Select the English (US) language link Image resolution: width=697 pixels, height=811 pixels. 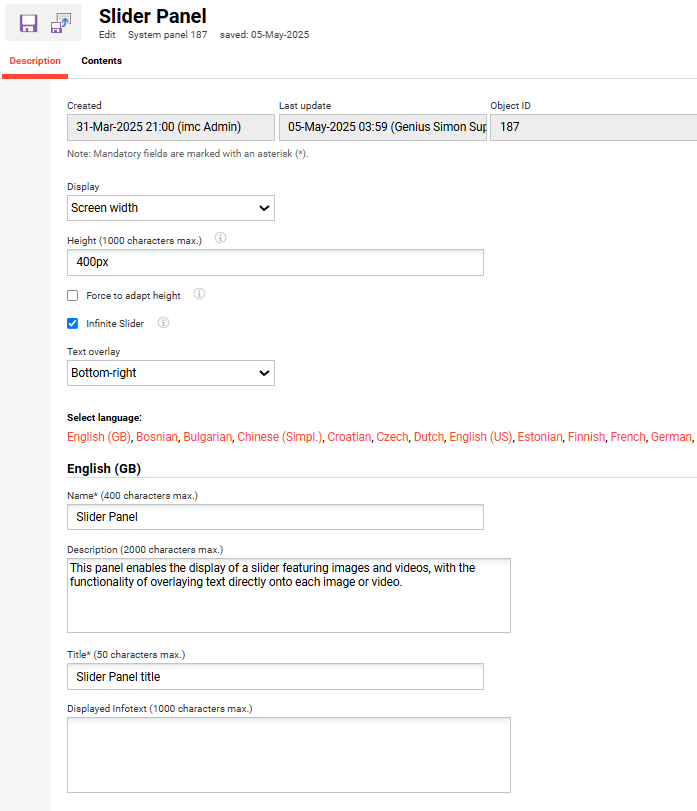click(x=480, y=437)
